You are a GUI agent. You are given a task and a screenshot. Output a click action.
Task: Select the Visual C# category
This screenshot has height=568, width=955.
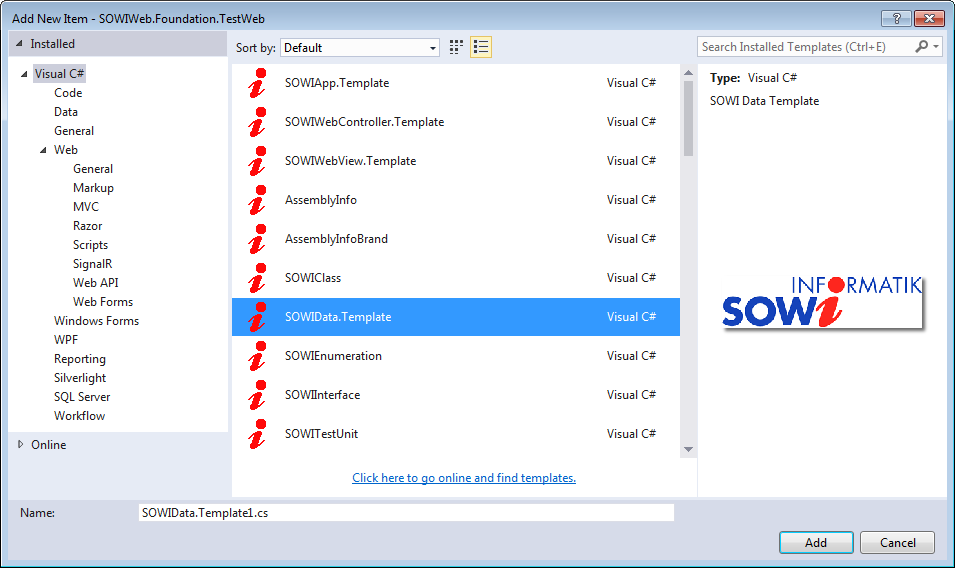59,74
